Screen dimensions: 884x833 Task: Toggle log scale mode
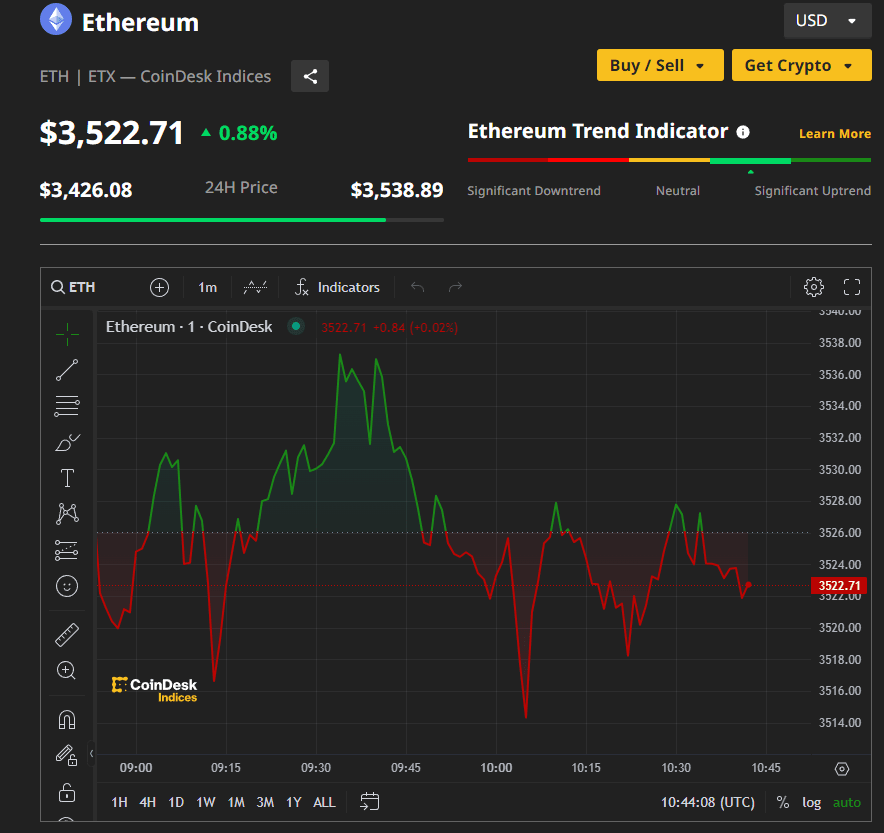point(811,802)
